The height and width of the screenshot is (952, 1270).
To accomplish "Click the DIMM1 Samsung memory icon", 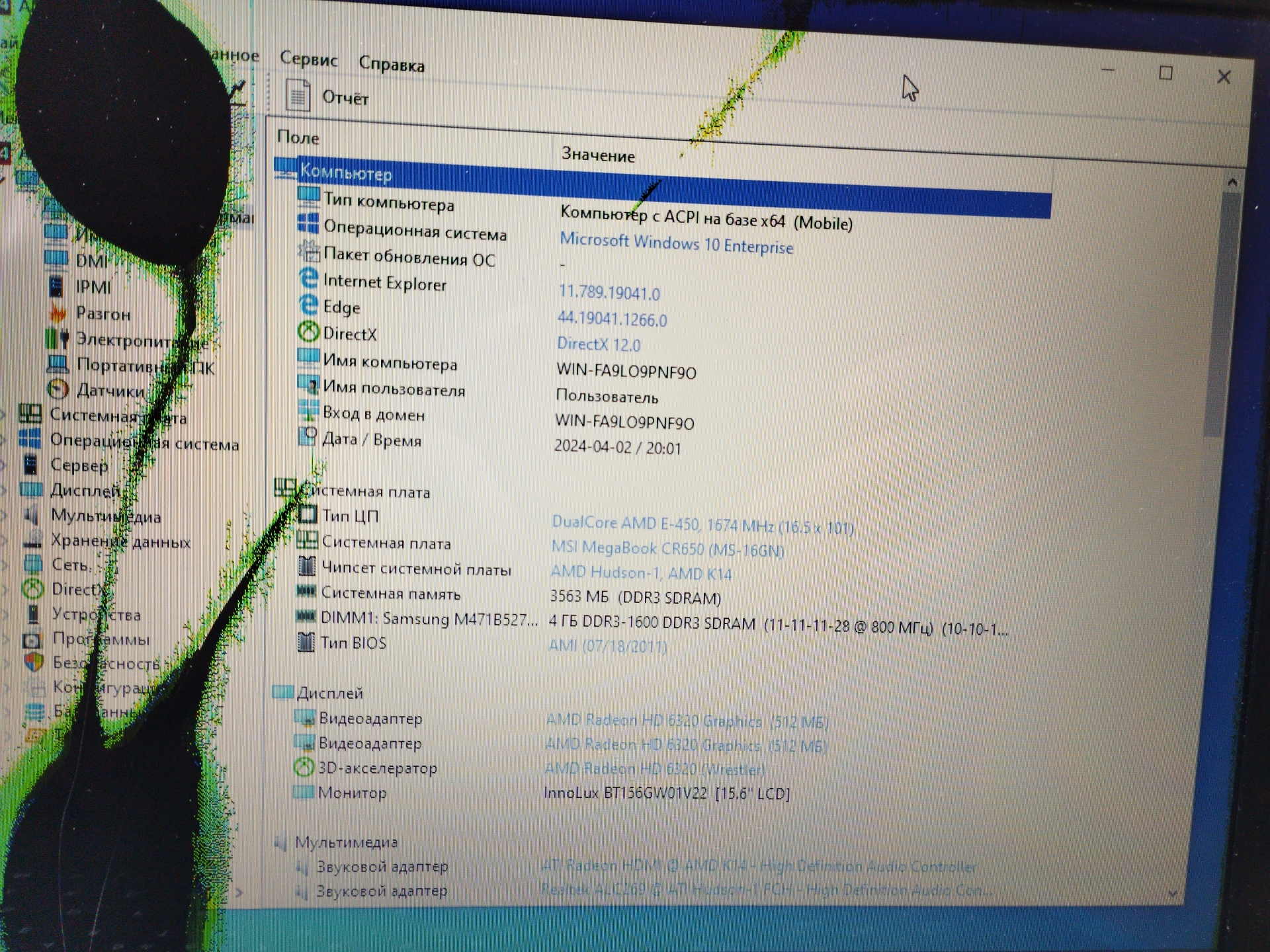I will click(x=305, y=616).
